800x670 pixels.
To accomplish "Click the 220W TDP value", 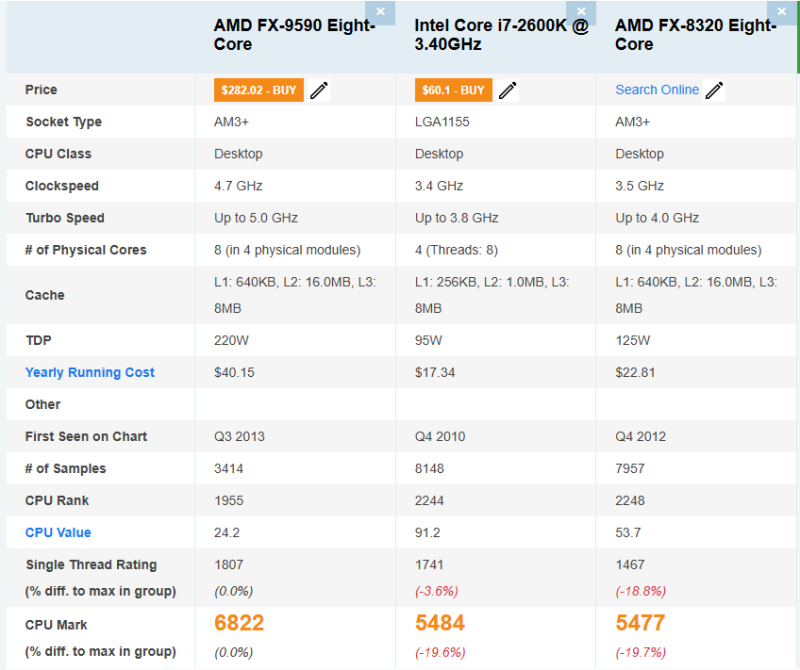I will pos(230,341).
